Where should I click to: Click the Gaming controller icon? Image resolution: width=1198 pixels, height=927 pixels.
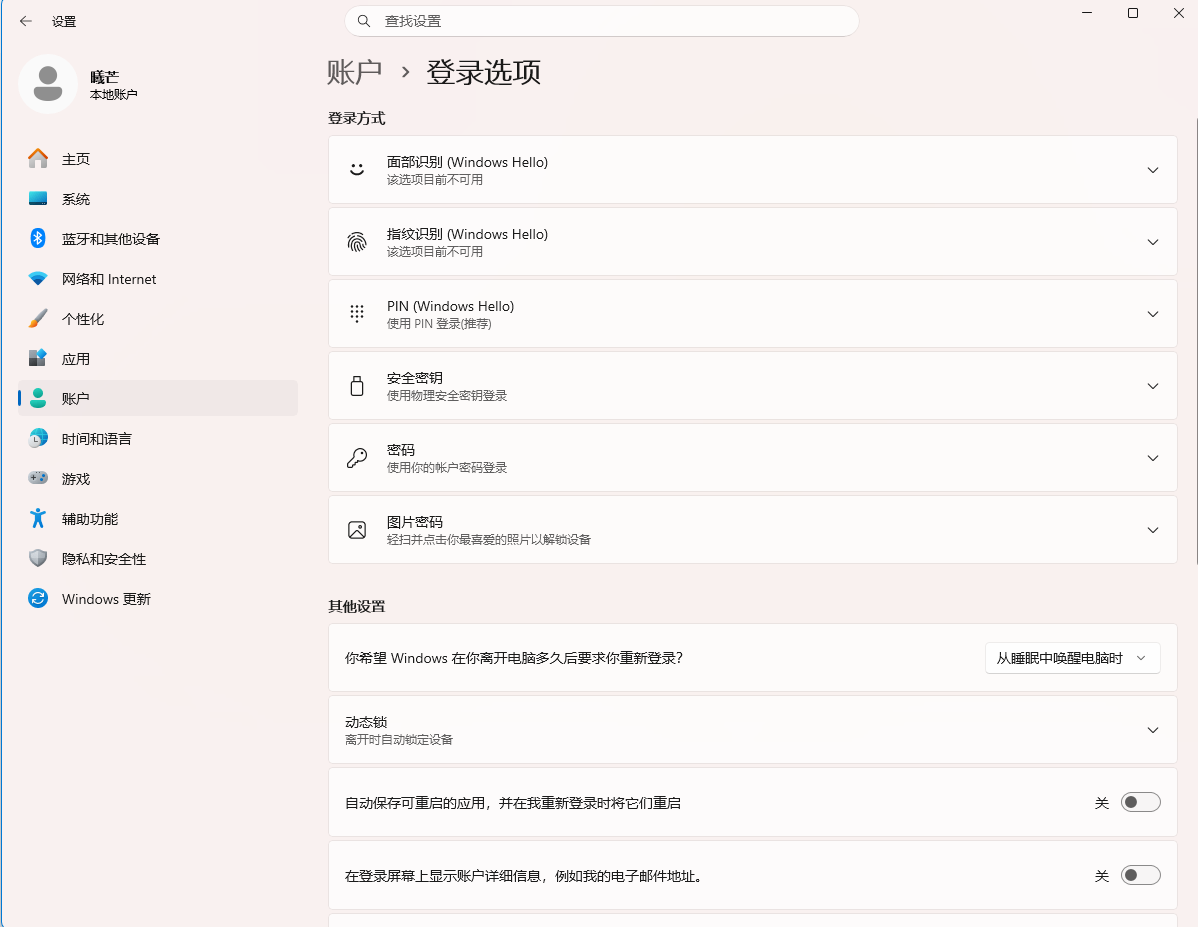click(38, 478)
